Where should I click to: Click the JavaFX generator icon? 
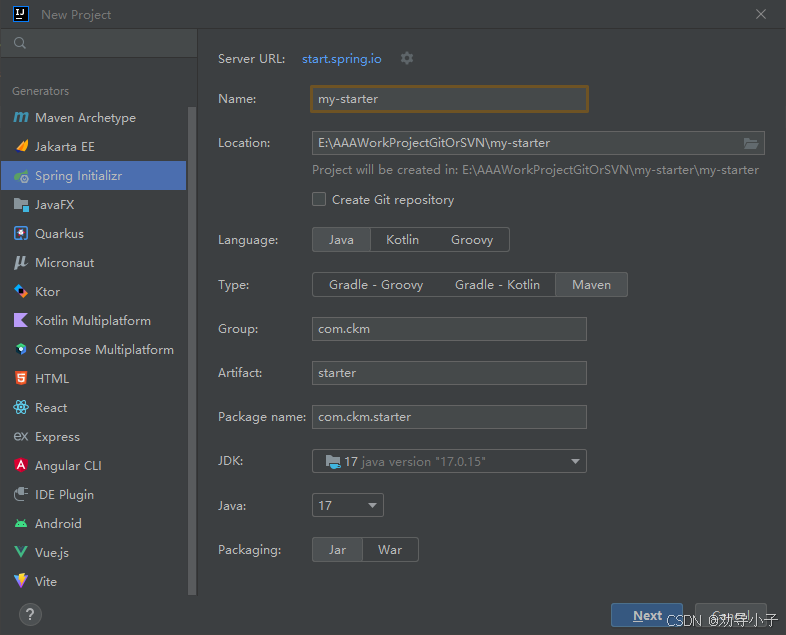21,204
